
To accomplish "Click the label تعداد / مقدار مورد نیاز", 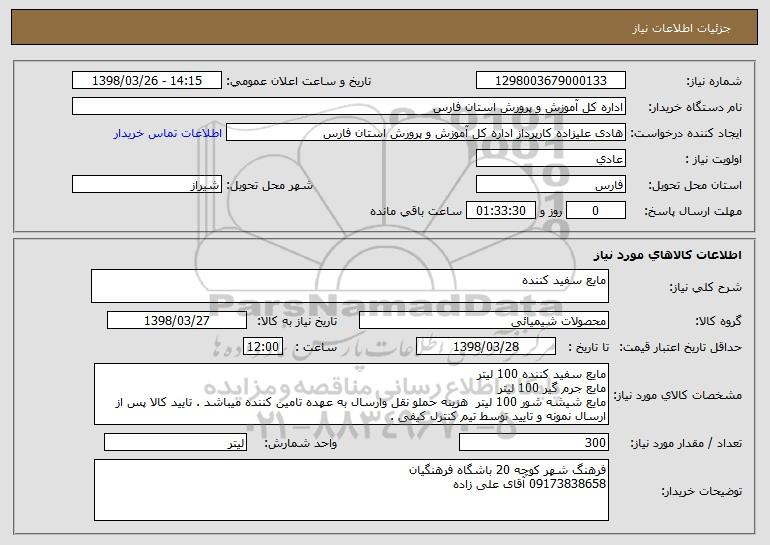I will click(686, 443).
